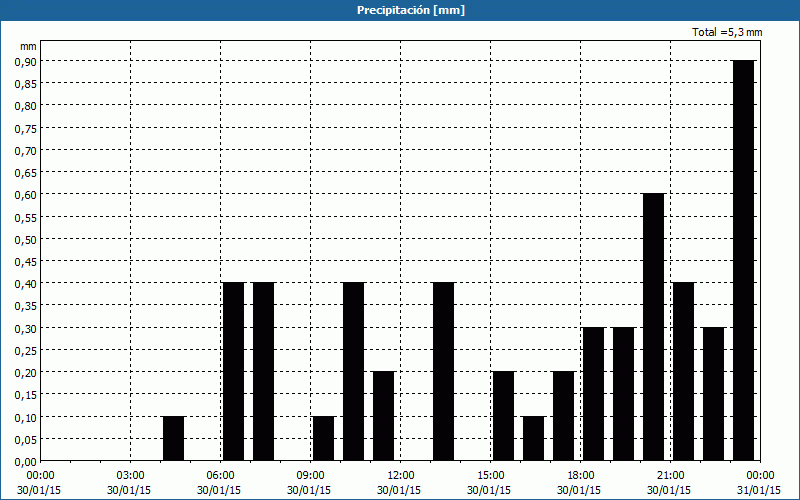800x500 pixels.
Task: Select the Total =5,3 mm readout
Action: (x=727, y=32)
